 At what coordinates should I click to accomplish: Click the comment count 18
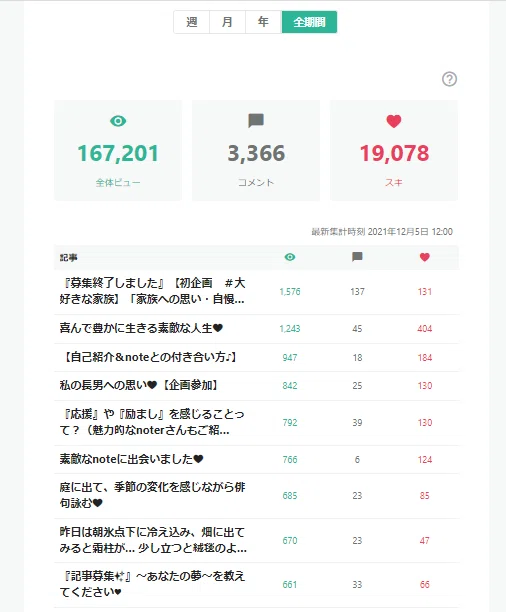pyautogui.click(x=357, y=358)
